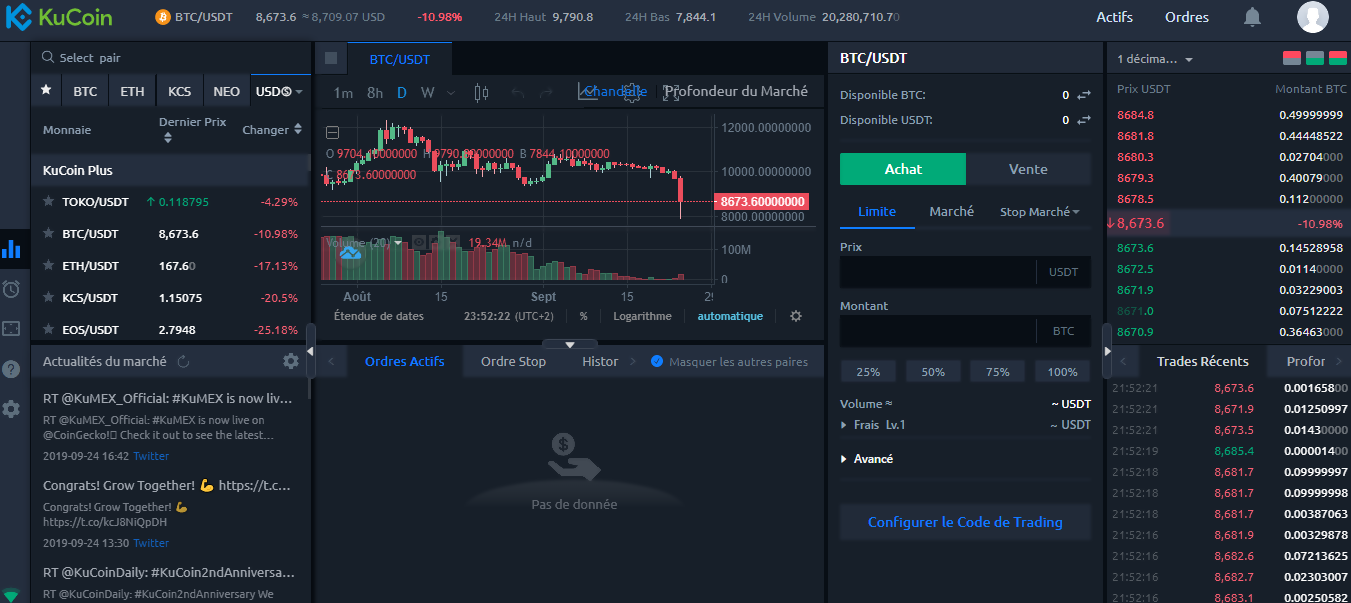Image resolution: width=1351 pixels, height=603 pixels.
Task: Click the transfer arrows beside Disponible BTC
Action: coord(1084,95)
